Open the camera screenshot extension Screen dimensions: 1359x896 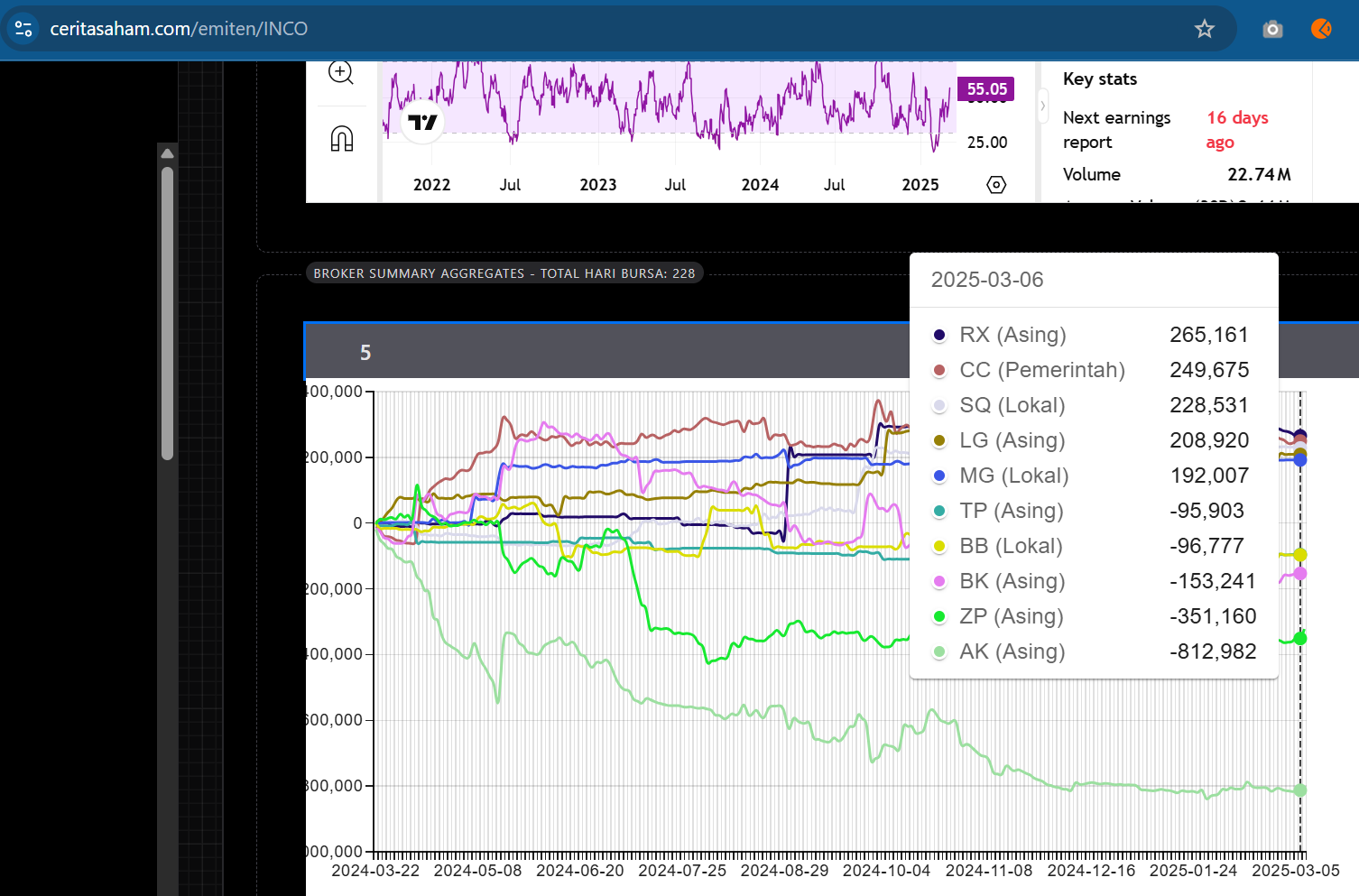pyautogui.click(x=1272, y=29)
